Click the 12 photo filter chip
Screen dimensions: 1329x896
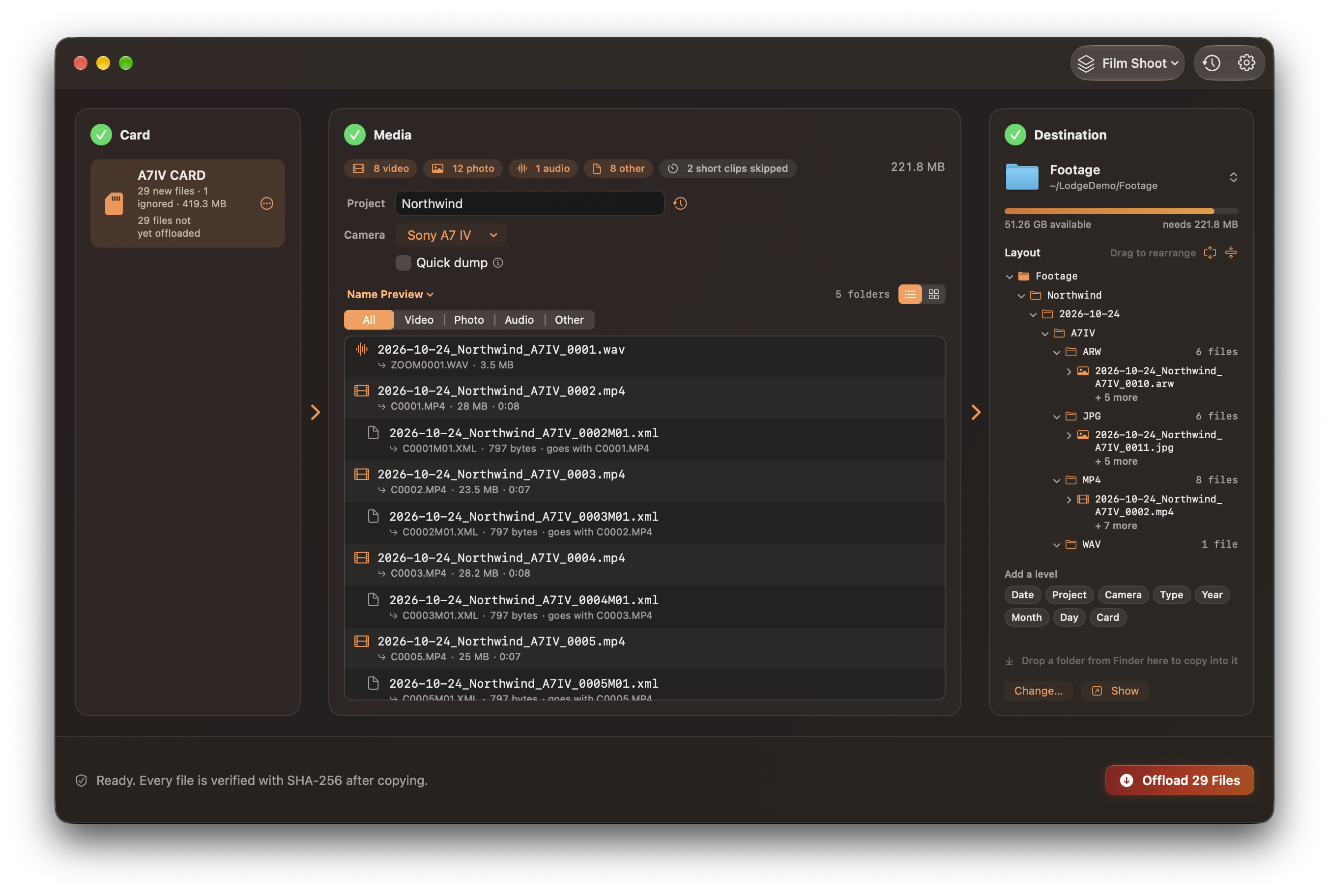pos(463,168)
